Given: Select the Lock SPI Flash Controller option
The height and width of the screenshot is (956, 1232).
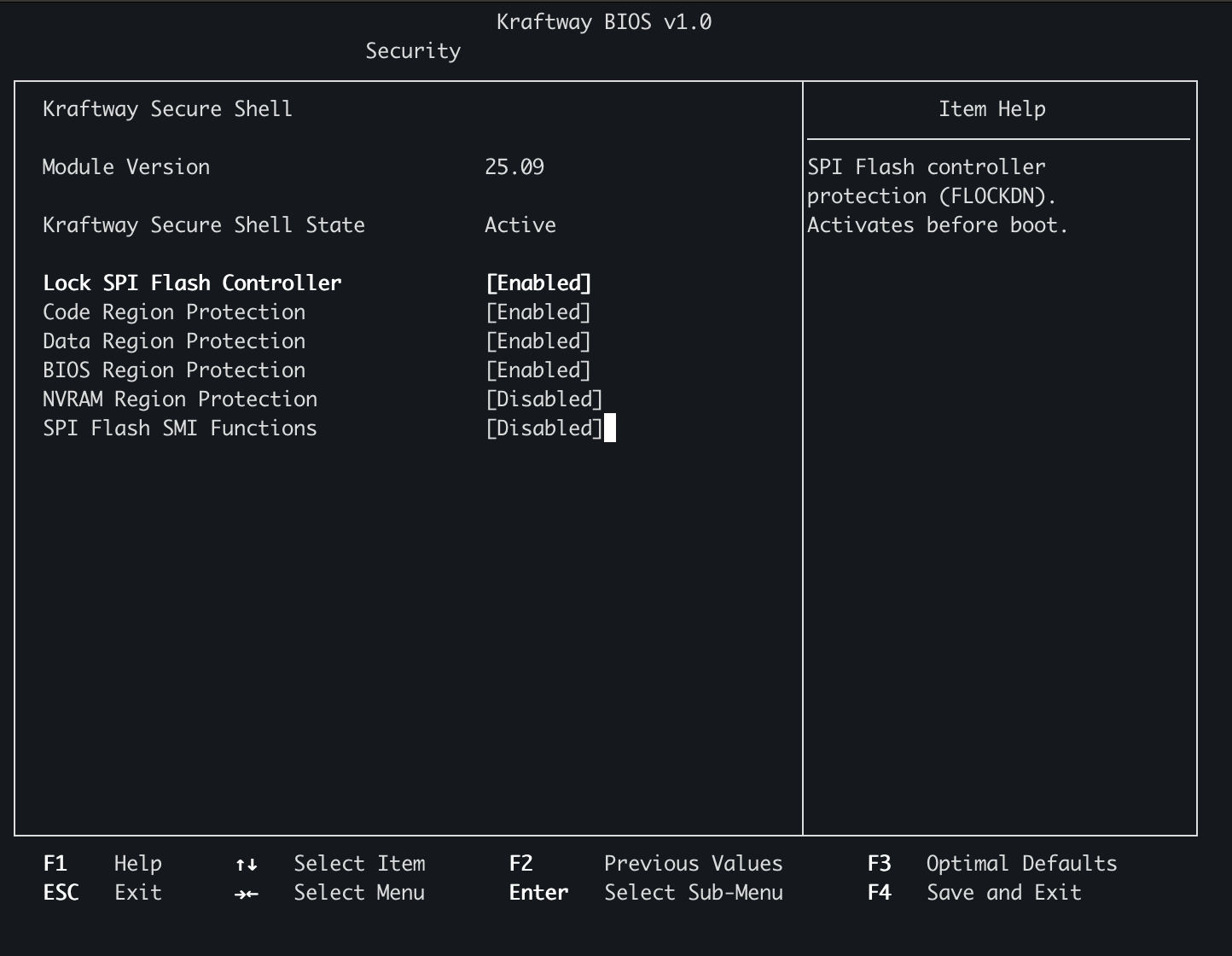Looking at the screenshot, I should point(192,283).
